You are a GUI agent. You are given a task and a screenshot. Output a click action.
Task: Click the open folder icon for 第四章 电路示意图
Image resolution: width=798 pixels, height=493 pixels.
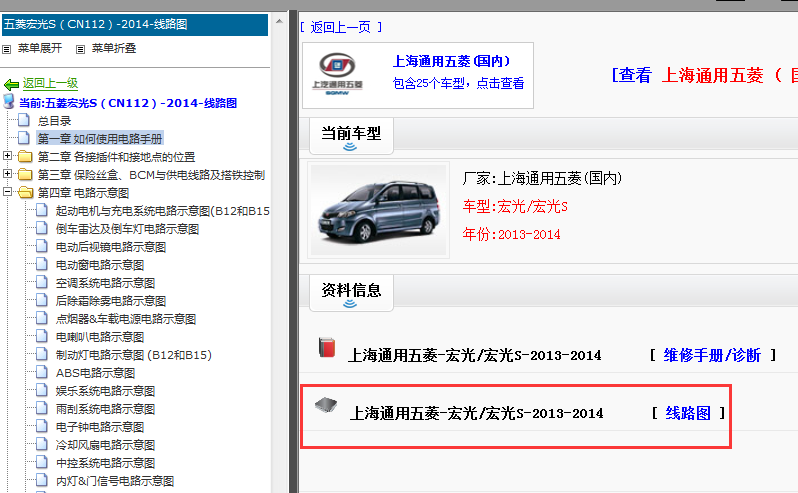[25, 192]
